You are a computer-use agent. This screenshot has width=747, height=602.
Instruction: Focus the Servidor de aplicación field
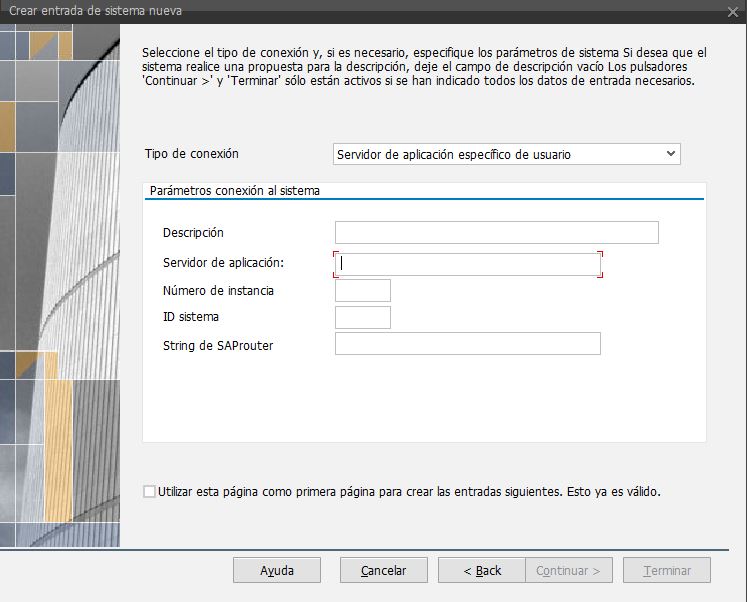pos(467,264)
